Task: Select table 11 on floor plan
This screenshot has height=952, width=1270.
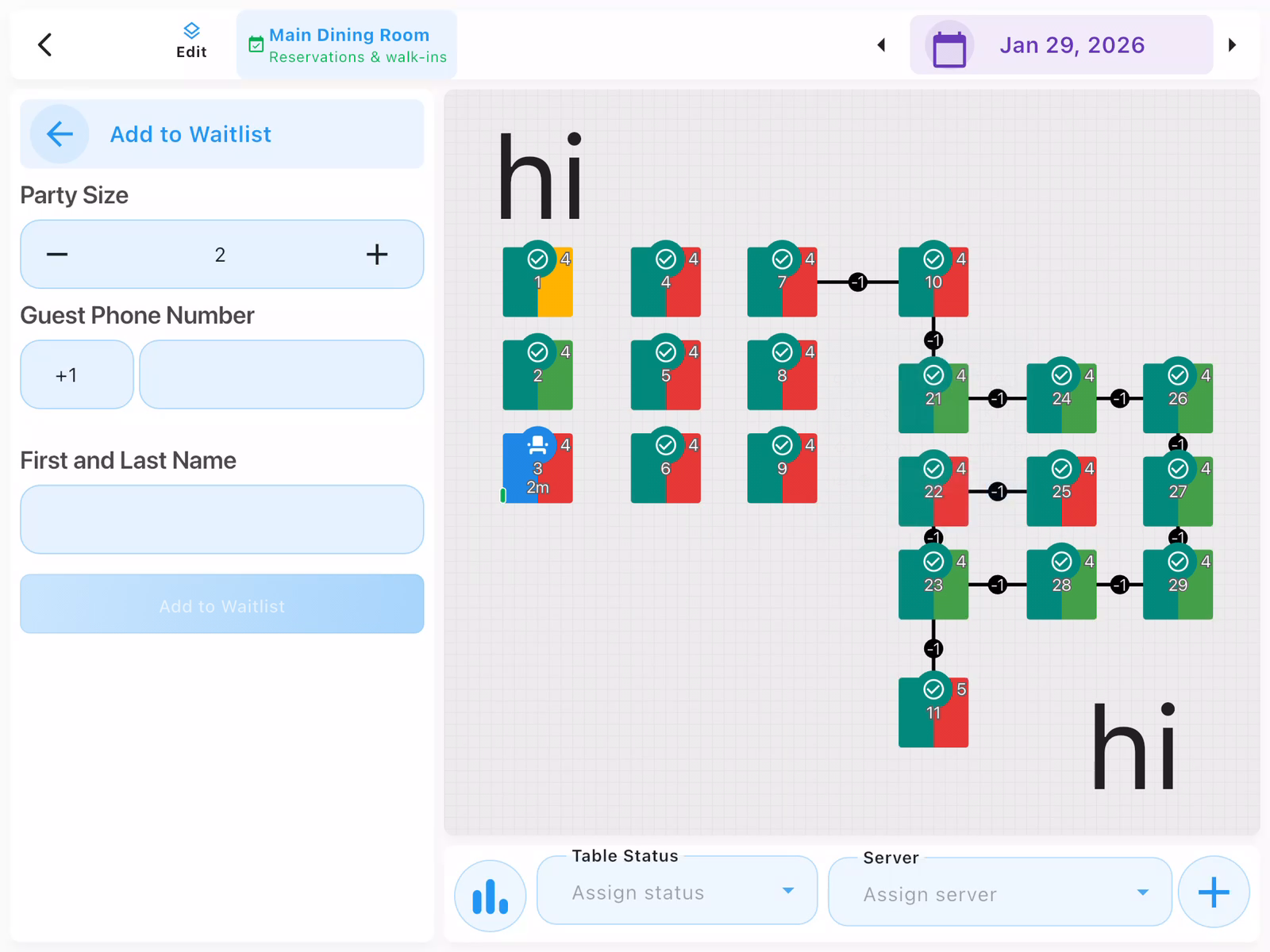Action: tap(933, 713)
